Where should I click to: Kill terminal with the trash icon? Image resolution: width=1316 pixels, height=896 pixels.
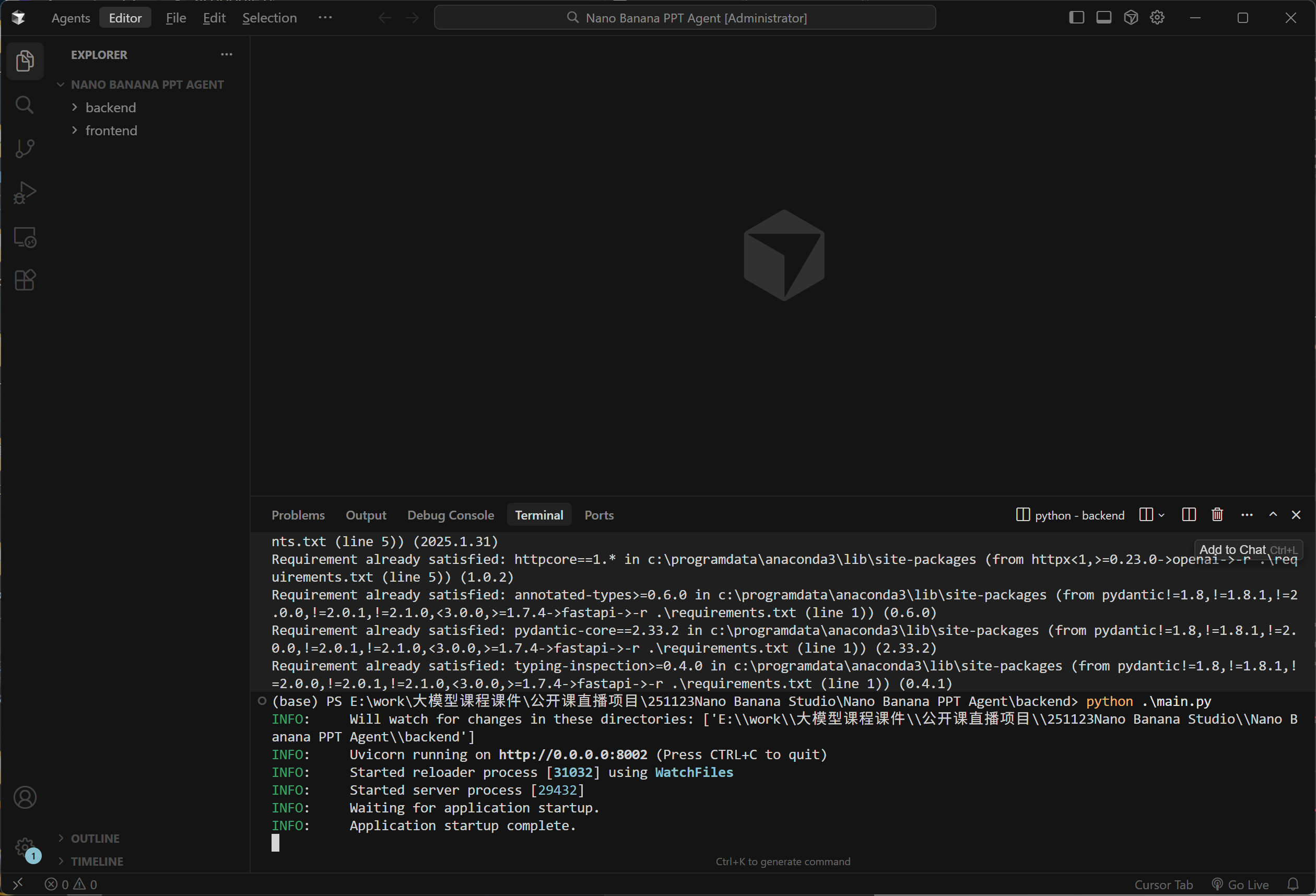point(1217,514)
